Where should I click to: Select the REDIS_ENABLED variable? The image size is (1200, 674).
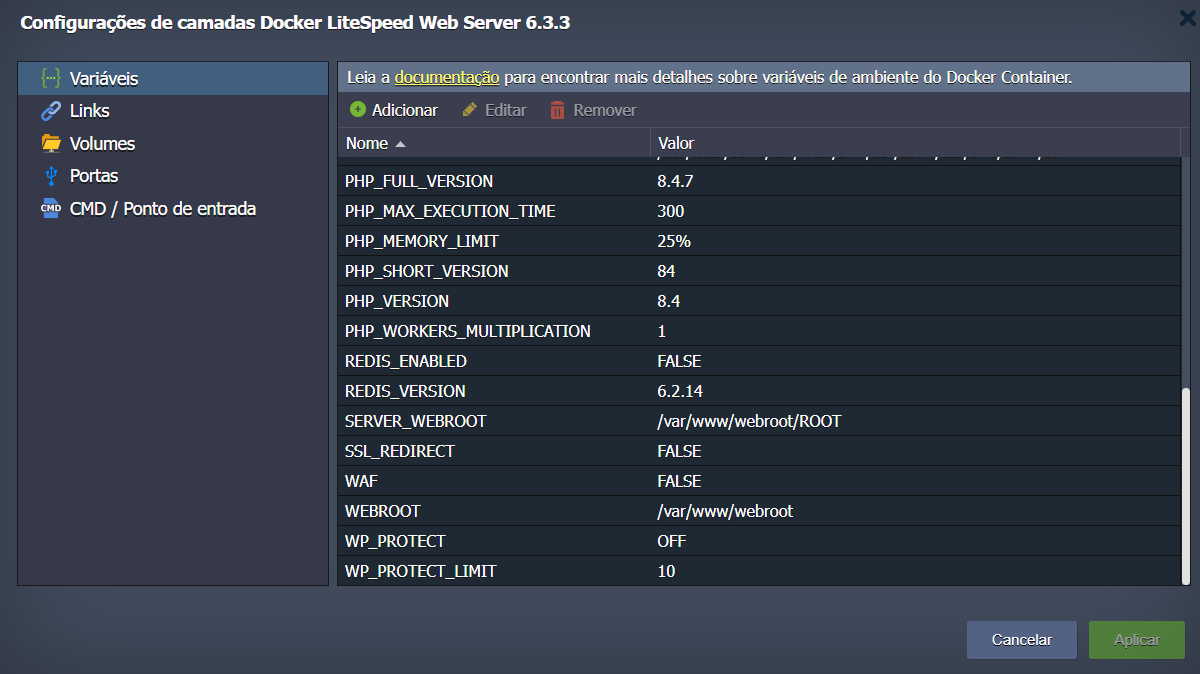(x=406, y=361)
